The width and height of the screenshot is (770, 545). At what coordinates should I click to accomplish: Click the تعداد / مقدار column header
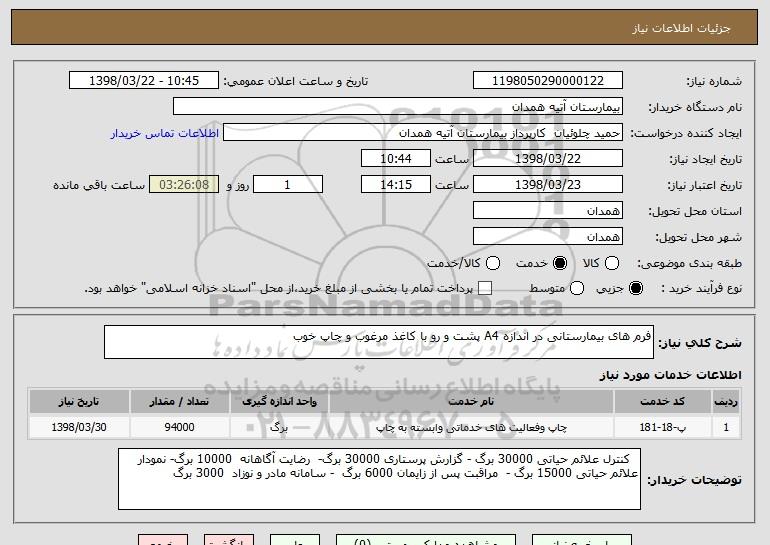(179, 402)
